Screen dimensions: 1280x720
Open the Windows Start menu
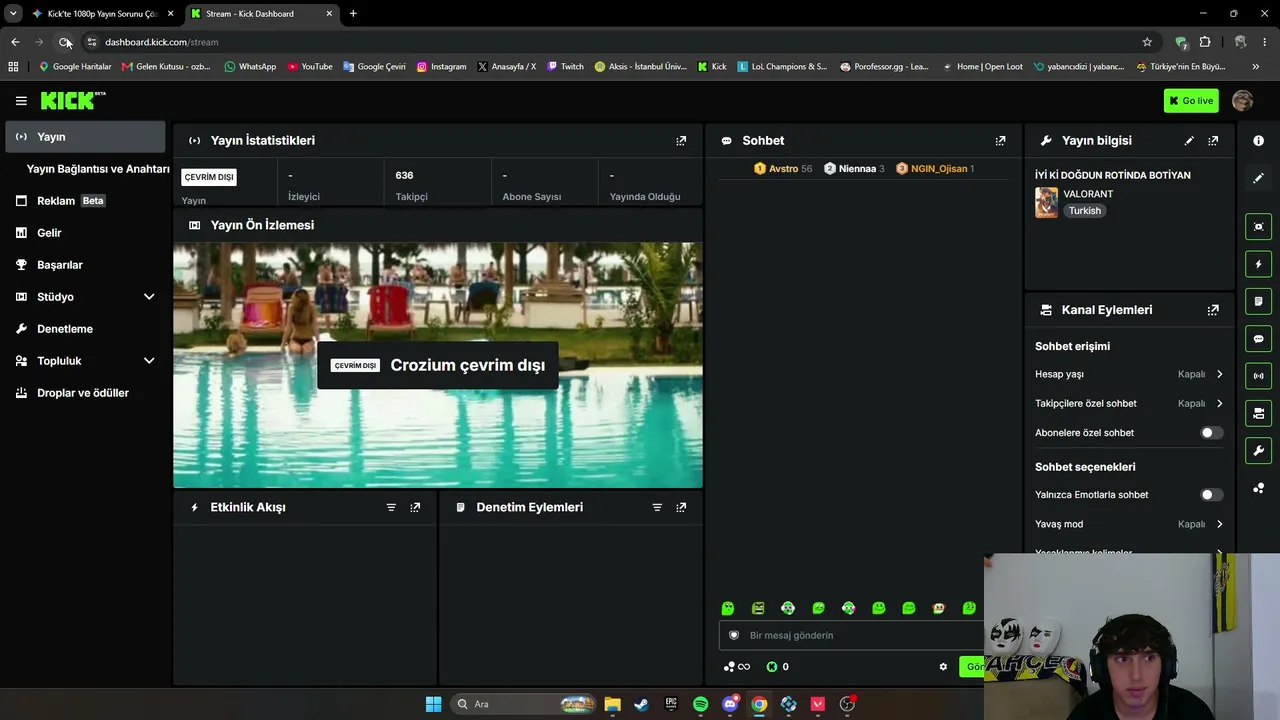(x=433, y=704)
